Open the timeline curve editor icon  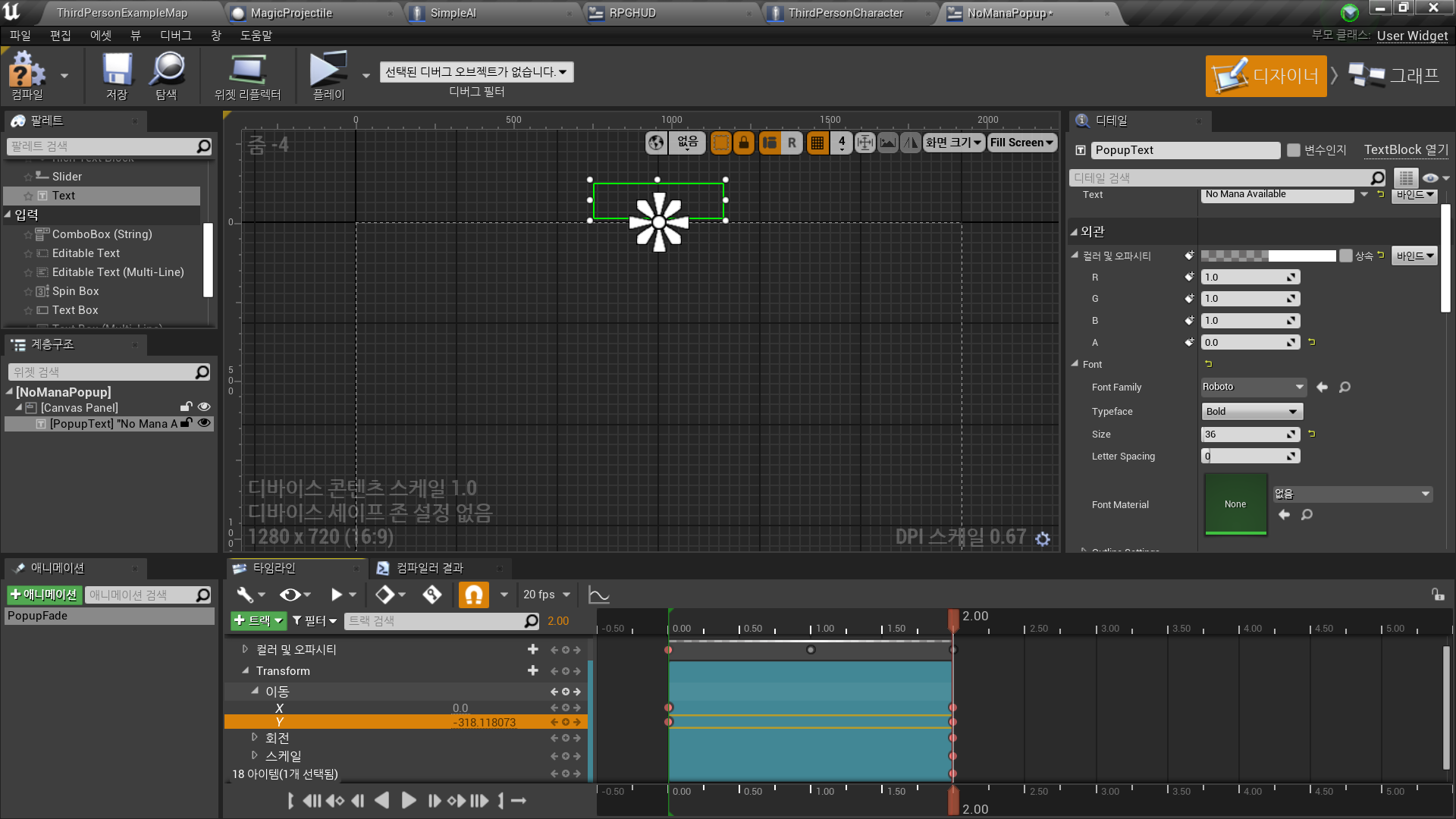point(599,595)
